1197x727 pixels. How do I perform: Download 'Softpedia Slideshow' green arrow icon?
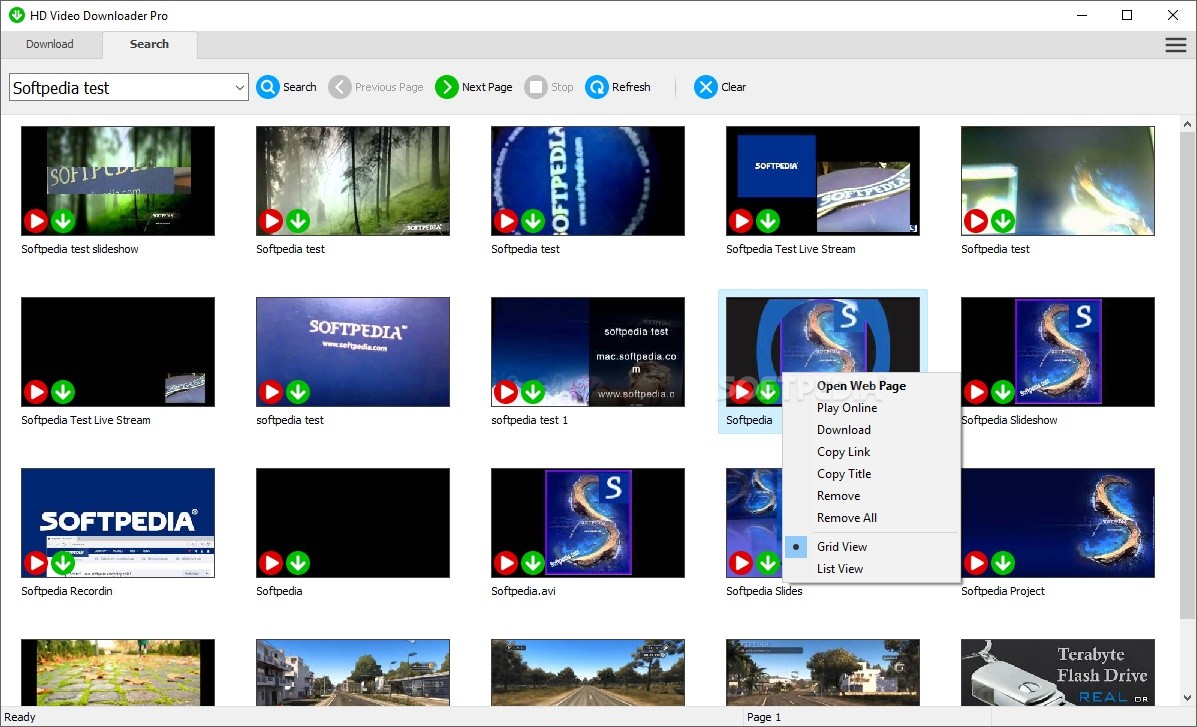click(1003, 393)
